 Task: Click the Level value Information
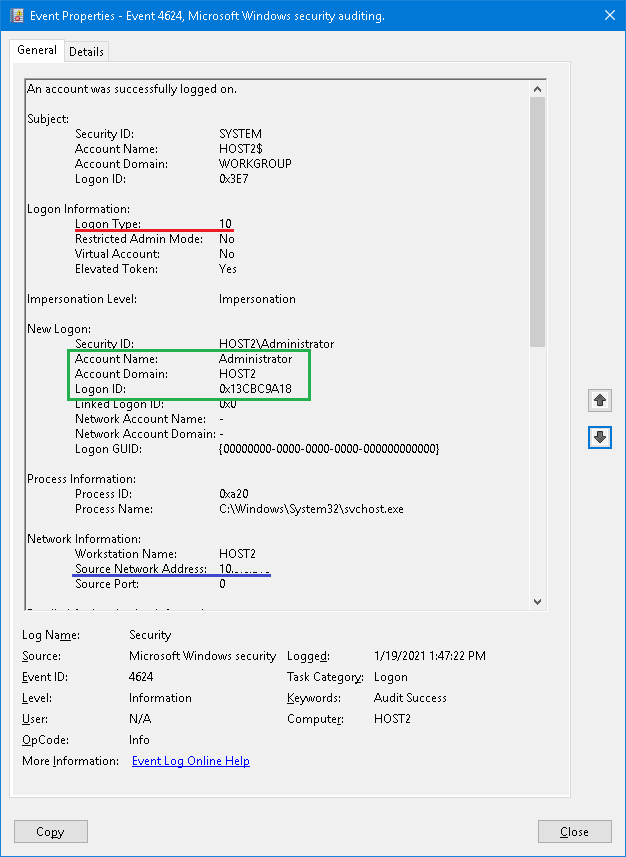160,698
